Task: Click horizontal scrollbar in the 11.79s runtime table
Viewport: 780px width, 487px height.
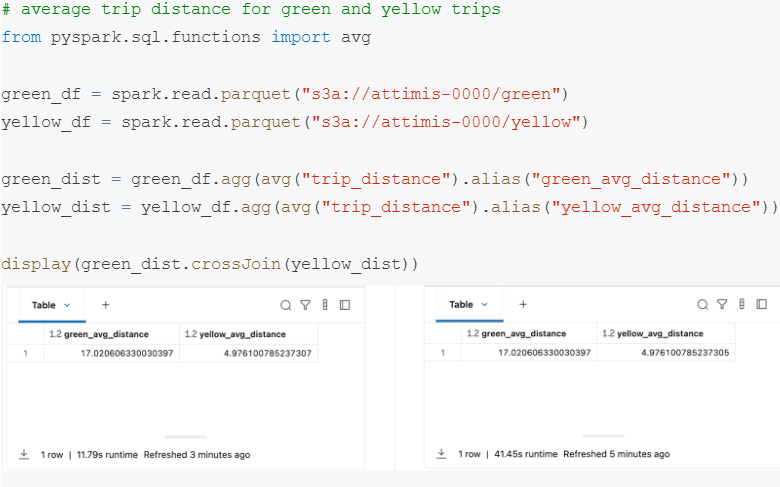Action: pyautogui.click(x=185, y=436)
